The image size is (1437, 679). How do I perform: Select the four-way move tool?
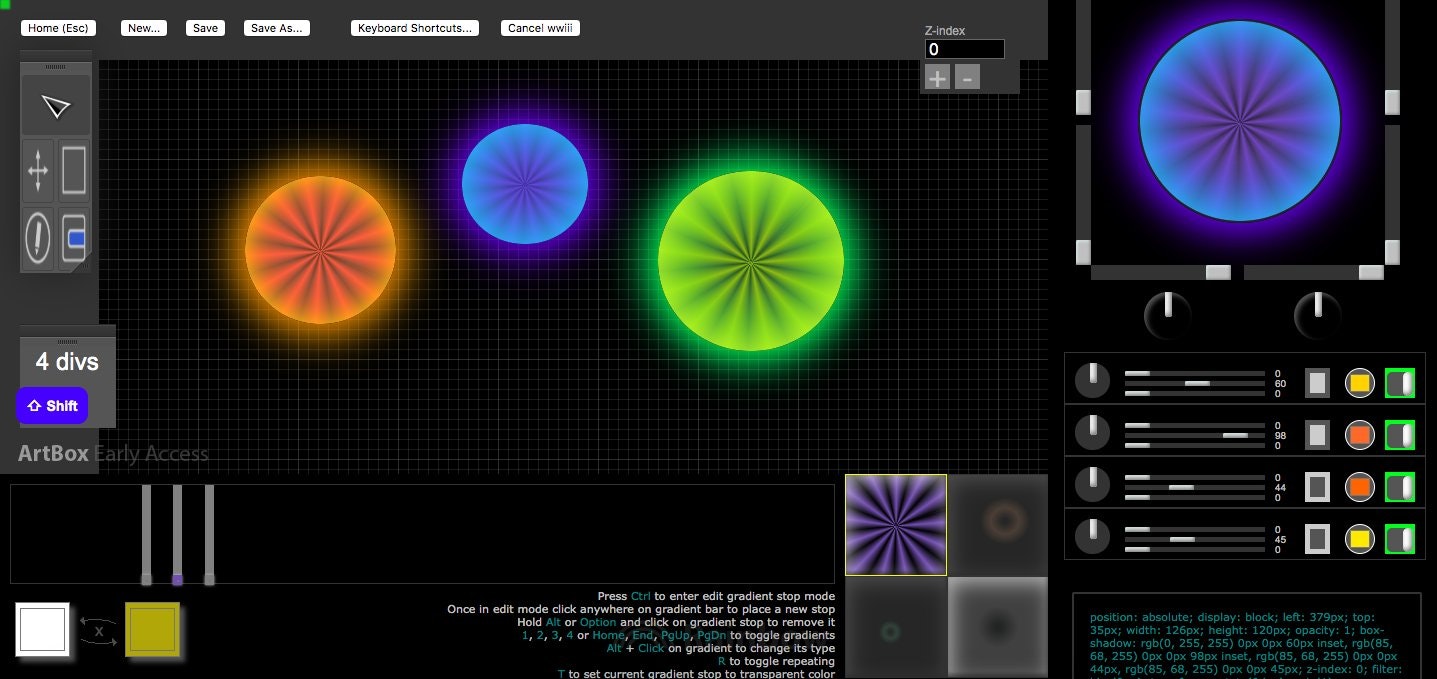point(38,171)
